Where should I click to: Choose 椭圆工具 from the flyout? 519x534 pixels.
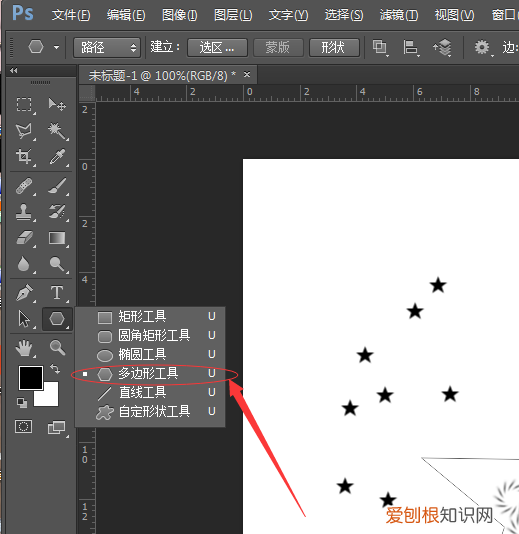pos(150,355)
